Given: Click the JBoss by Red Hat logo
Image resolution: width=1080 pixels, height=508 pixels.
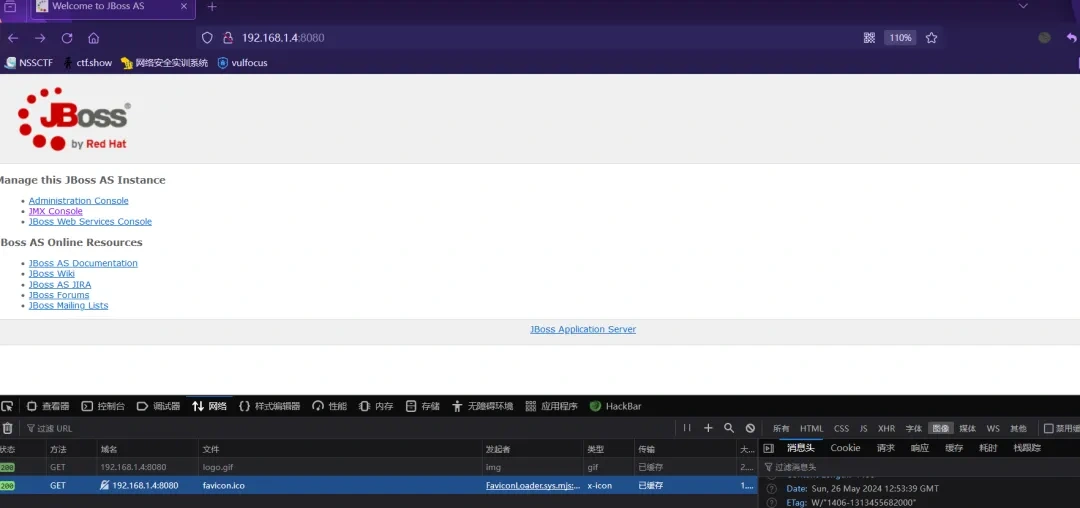Looking at the screenshot, I should pyautogui.click(x=74, y=118).
